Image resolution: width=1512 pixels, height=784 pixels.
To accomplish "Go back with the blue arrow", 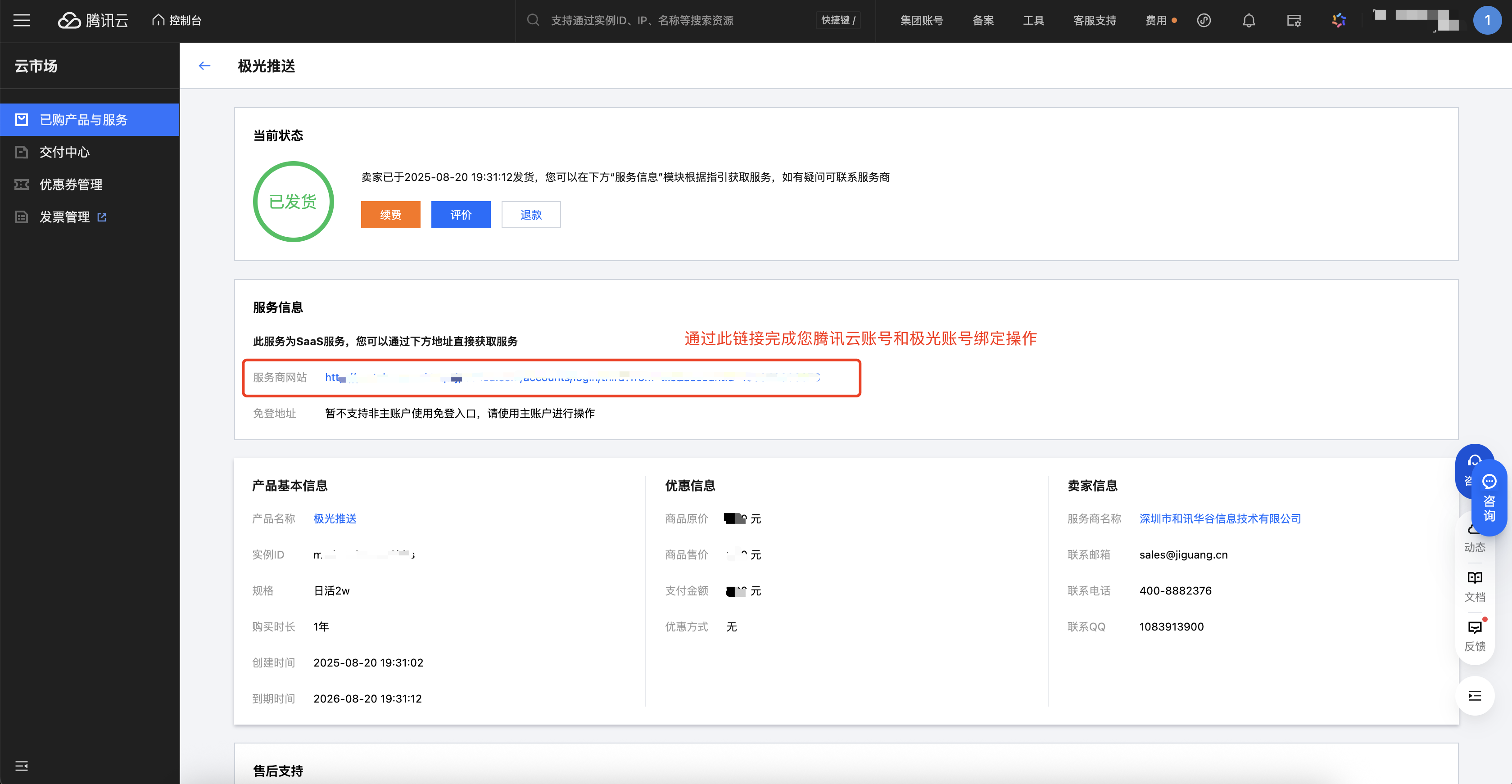I will point(204,66).
